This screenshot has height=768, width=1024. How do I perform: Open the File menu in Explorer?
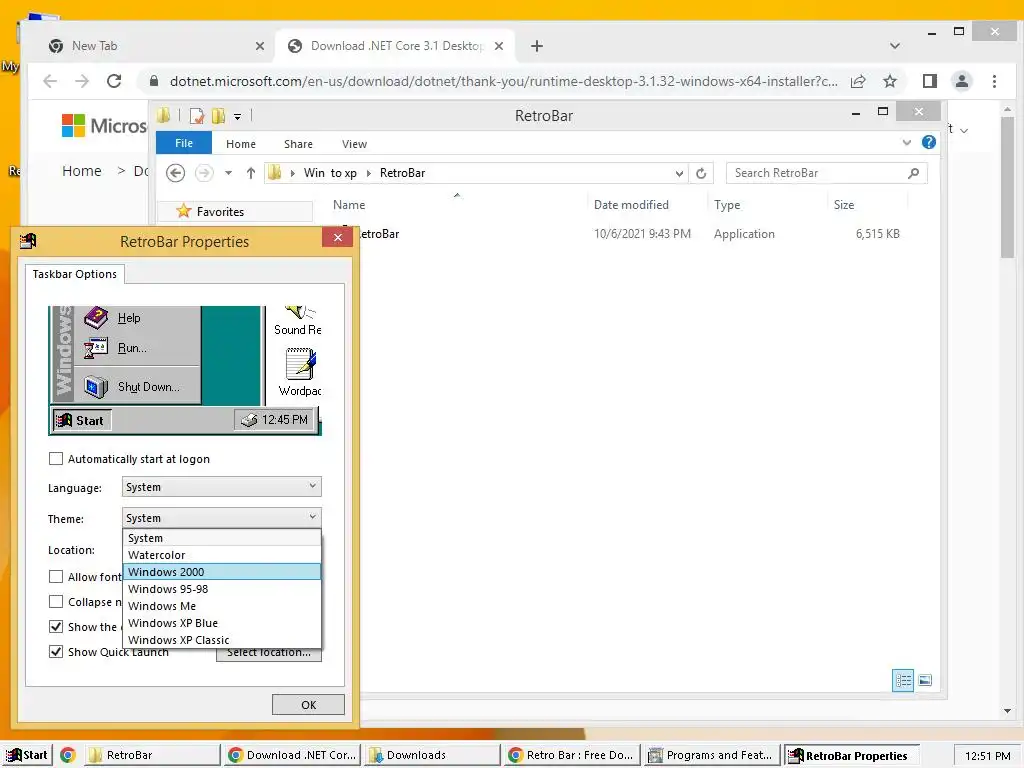[x=184, y=143]
